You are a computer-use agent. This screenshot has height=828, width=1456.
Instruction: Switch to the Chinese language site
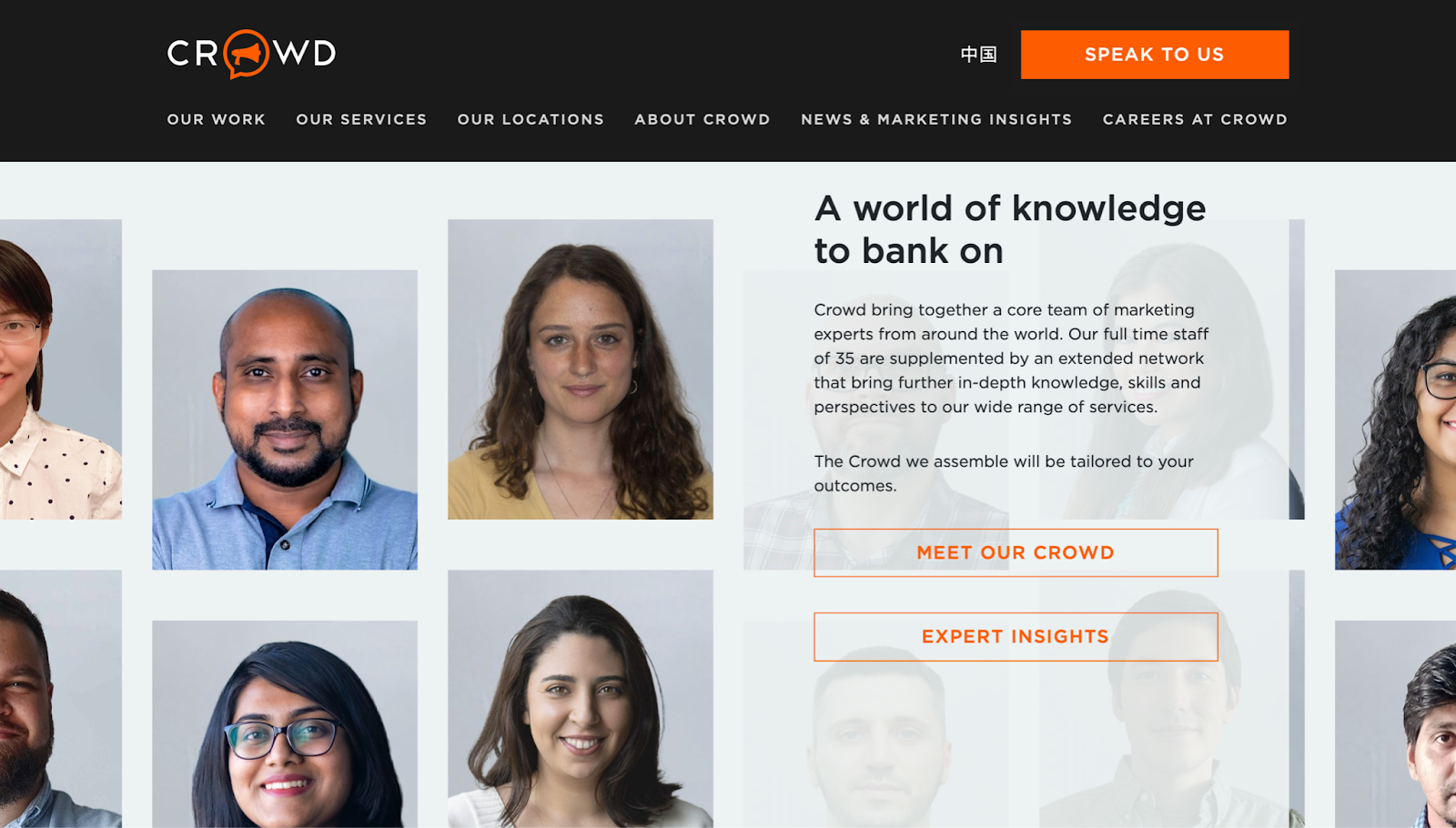click(x=978, y=55)
